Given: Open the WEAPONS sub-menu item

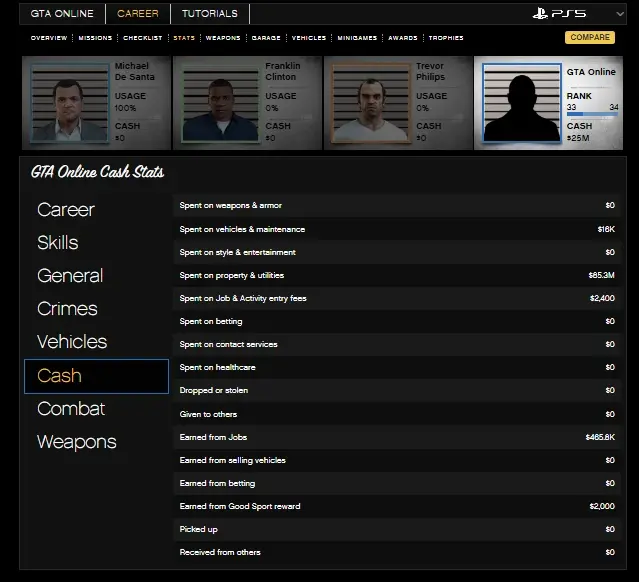Looking at the screenshot, I should (223, 38).
